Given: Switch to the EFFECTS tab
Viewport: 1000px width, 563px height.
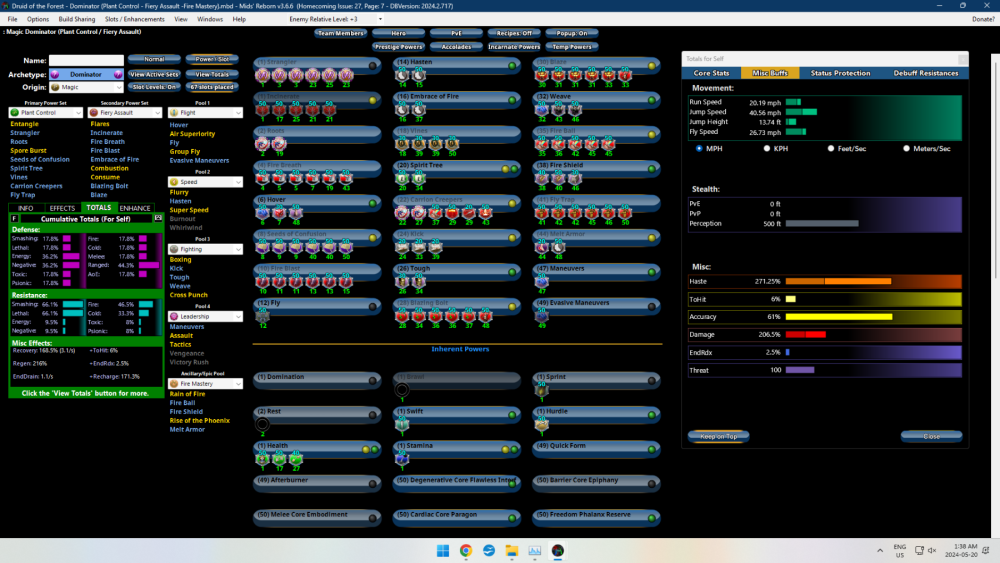Looking at the screenshot, I should click(62, 208).
